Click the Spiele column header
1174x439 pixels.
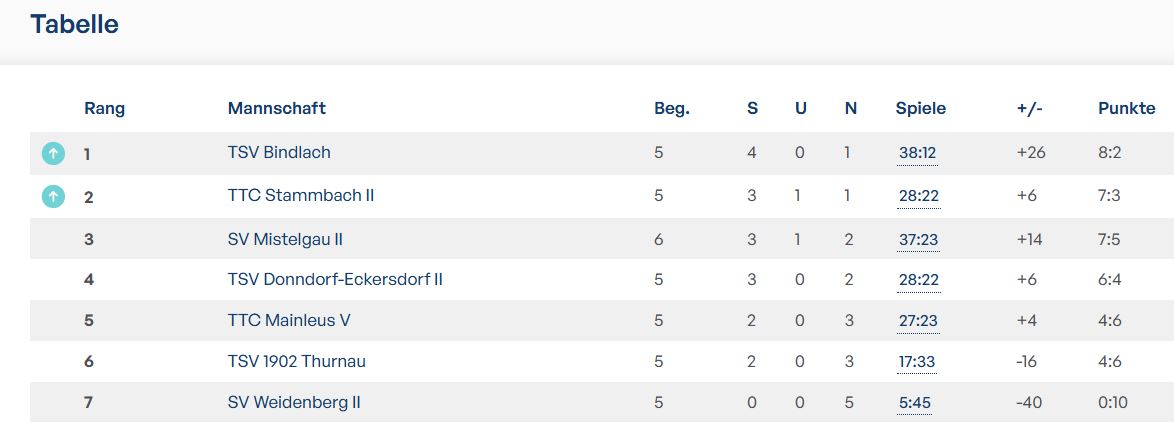coord(920,109)
